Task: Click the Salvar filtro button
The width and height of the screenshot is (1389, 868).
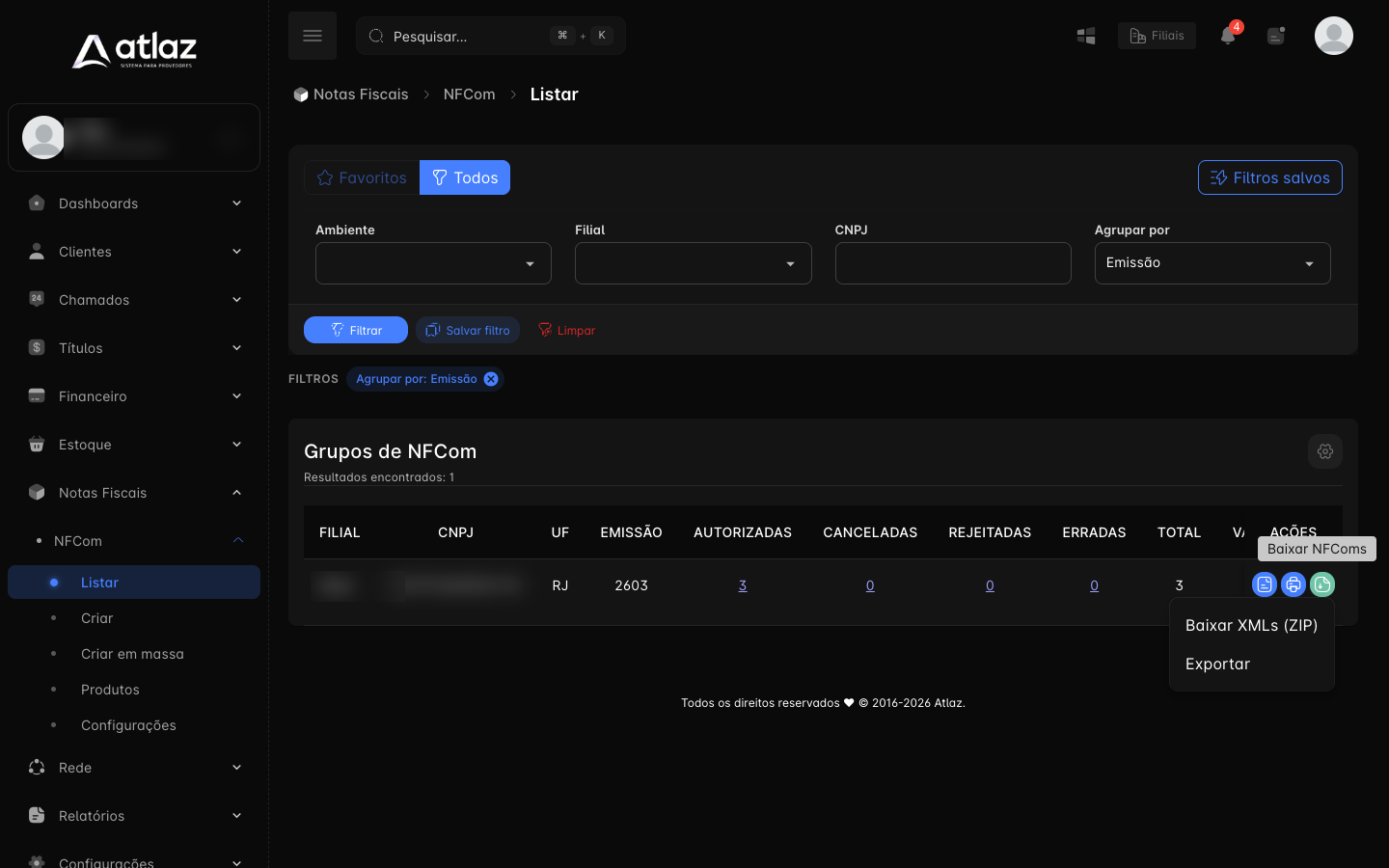Action: tap(468, 330)
